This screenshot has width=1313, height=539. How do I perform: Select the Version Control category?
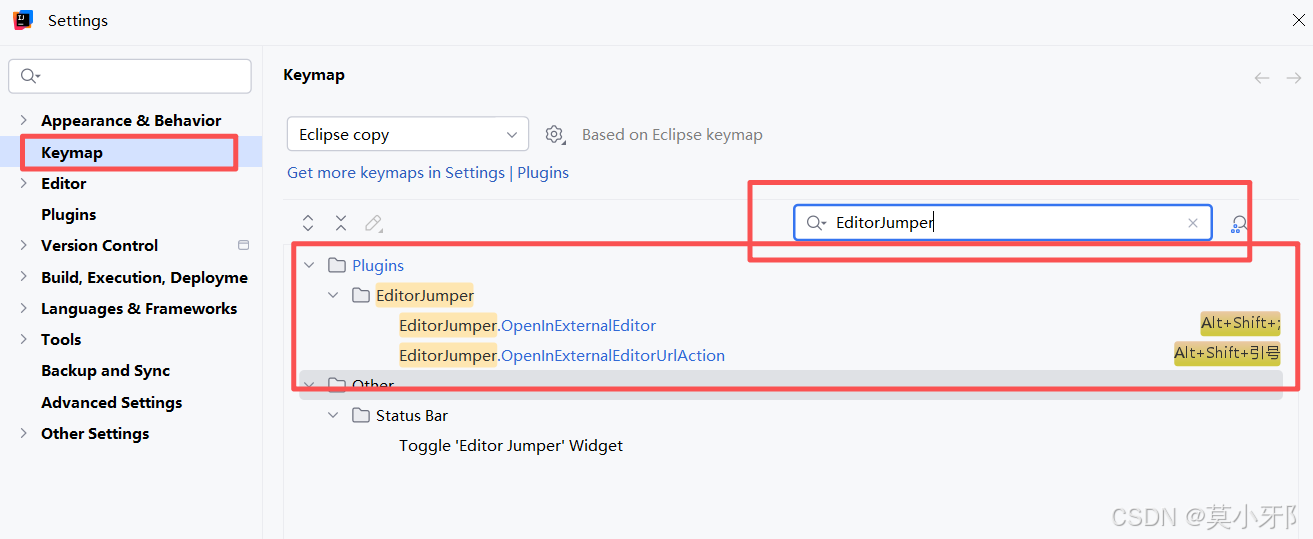[x=100, y=245]
